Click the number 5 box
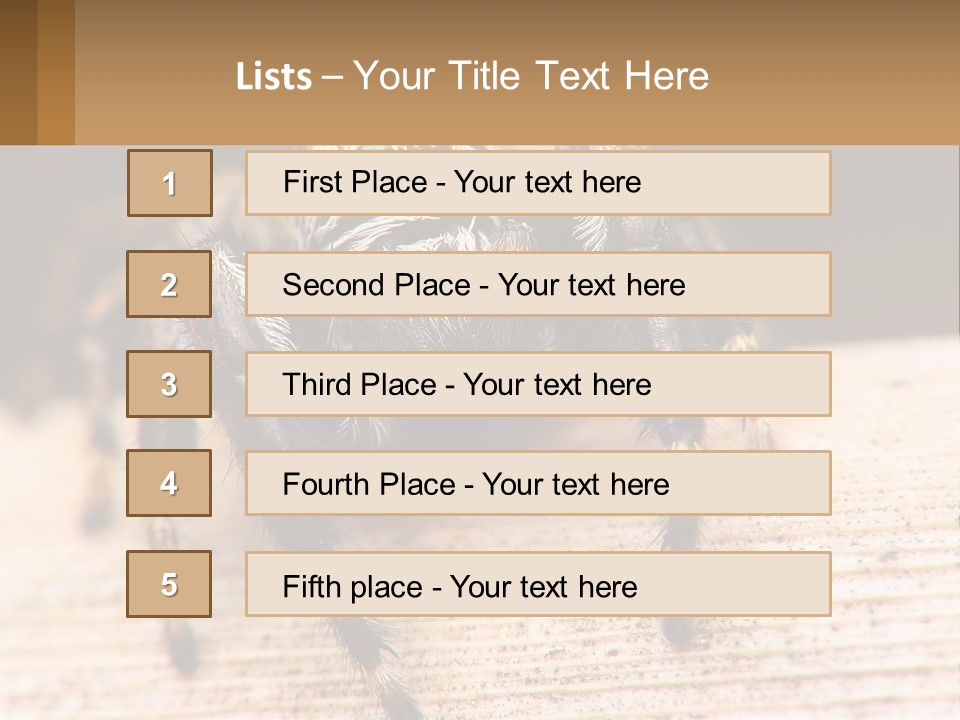Viewport: 960px width, 720px height. (169, 584)
